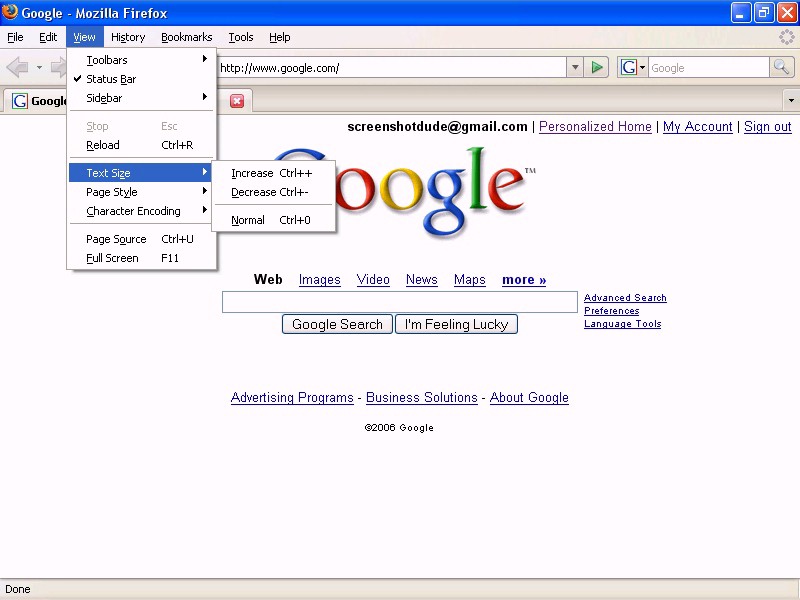800x600 pixels.
Task: Restore down the Firefox window
Action: click(763, 13)
